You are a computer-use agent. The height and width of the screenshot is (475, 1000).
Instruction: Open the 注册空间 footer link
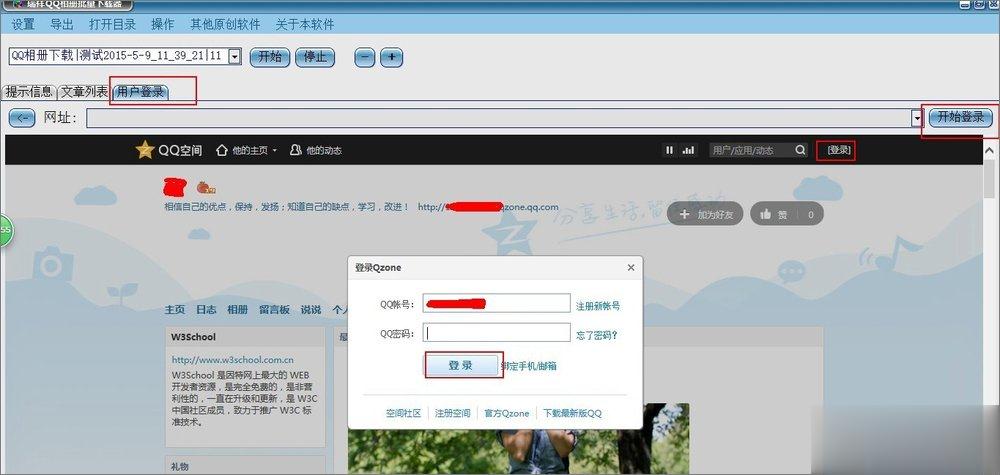(x=453, y=413)
